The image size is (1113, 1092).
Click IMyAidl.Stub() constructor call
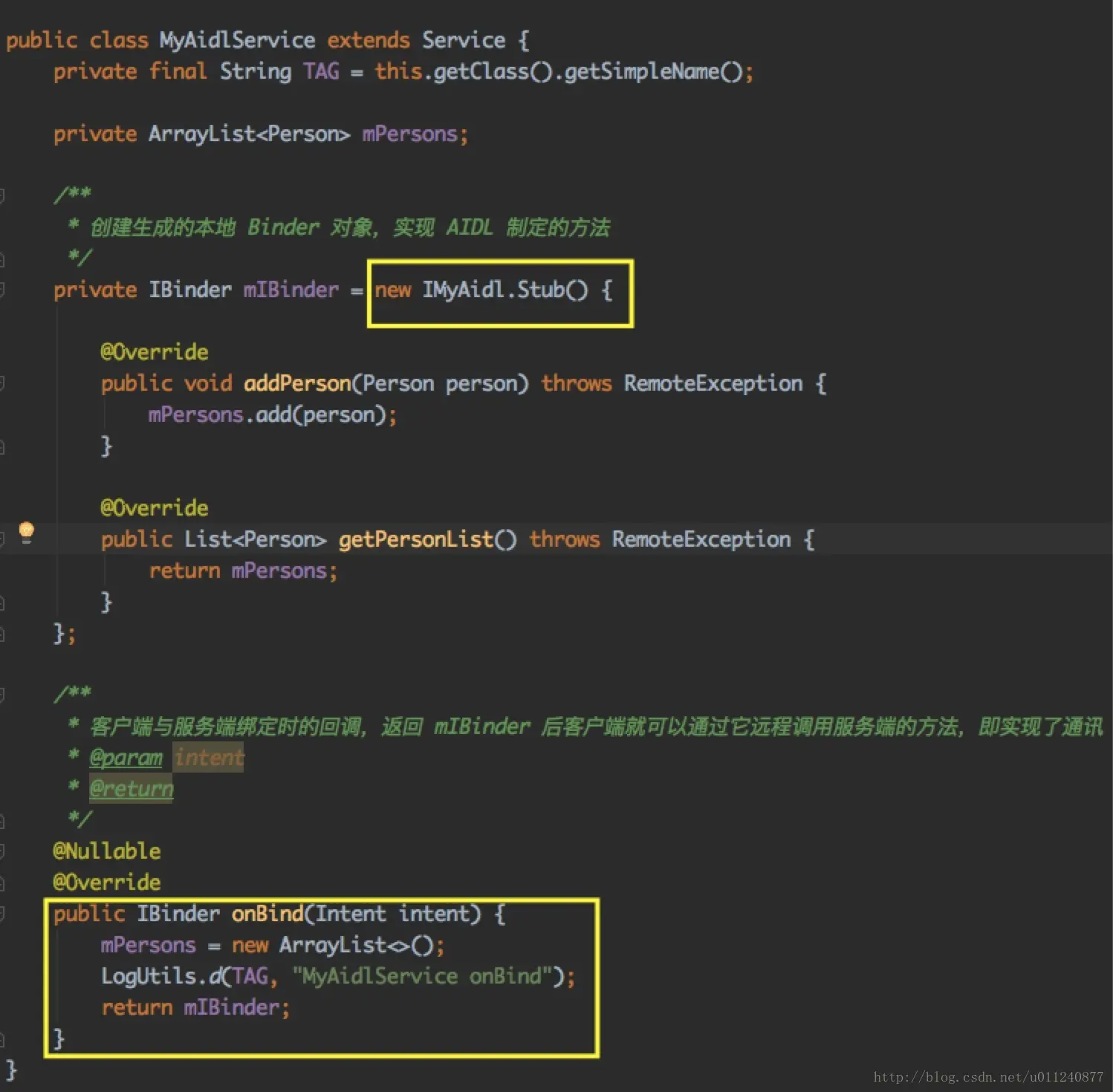(x=505, y=290)
